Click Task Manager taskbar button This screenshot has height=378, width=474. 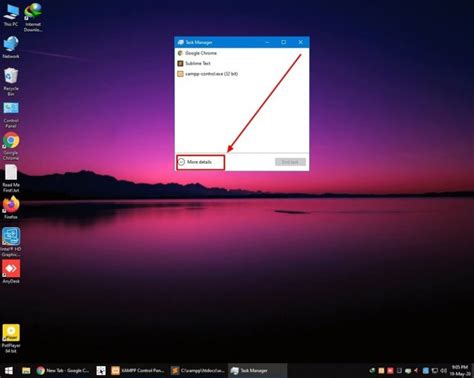pos(258,370)
